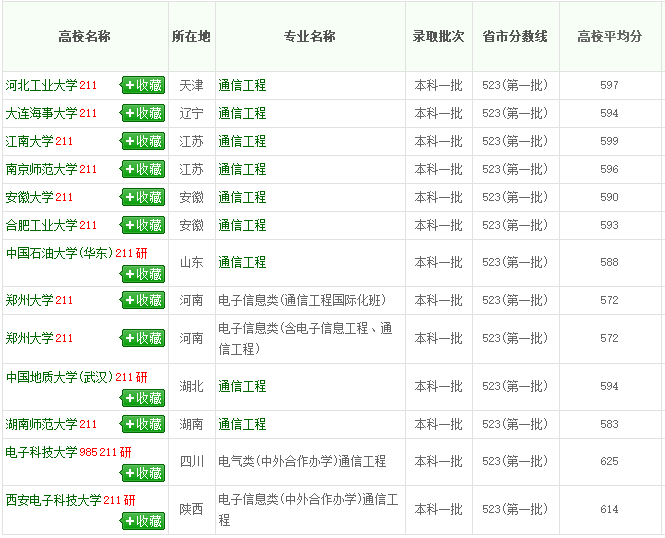The width and height of the screenshot is (665, 538).
Task: Click 收藏 button for 湖南师范大学
Action: (142, 424)
